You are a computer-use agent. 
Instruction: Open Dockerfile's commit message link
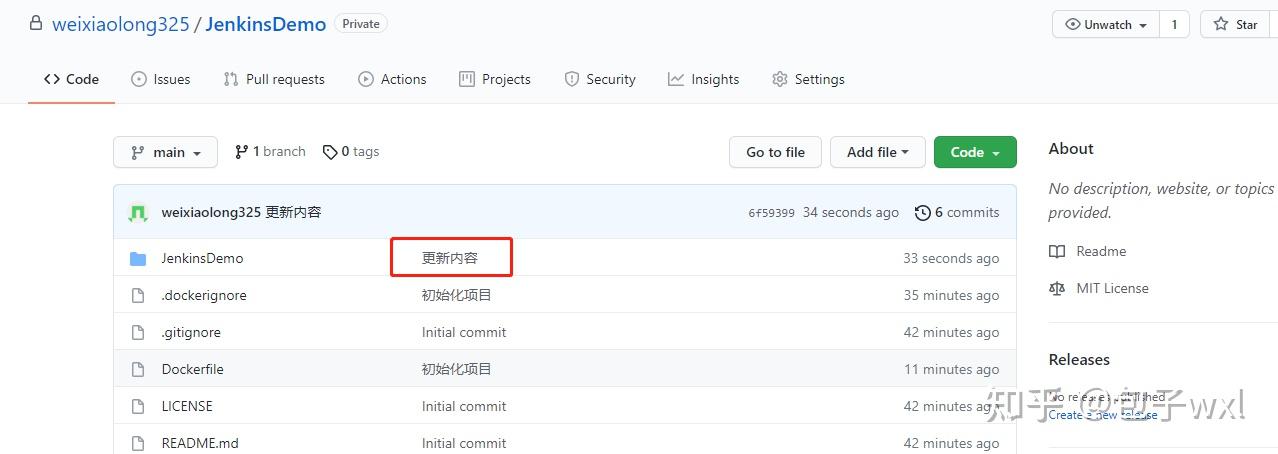tap(457, 369)
